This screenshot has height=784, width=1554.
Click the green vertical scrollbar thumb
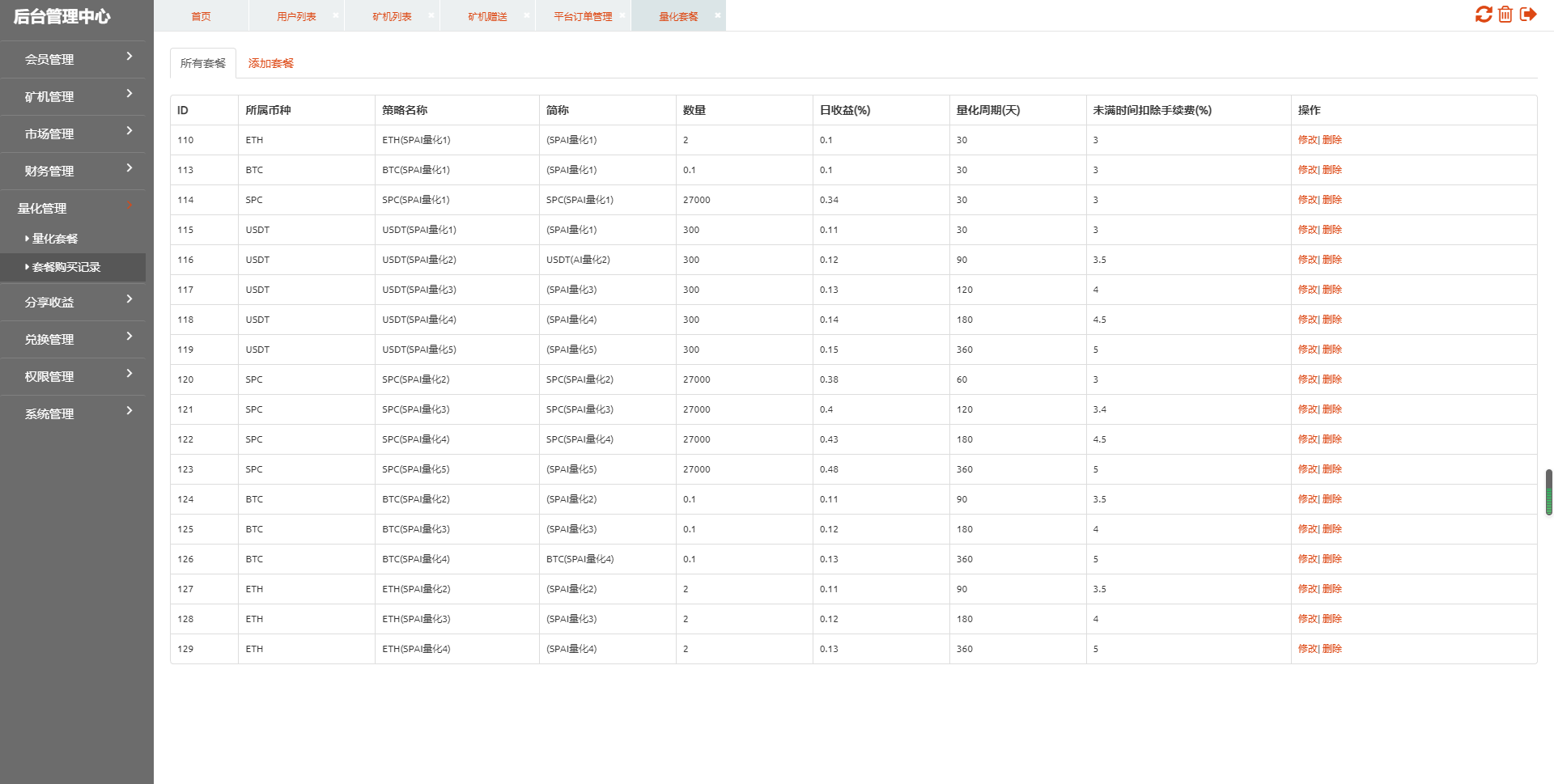pyautogui.click(x=1549, y=492)
